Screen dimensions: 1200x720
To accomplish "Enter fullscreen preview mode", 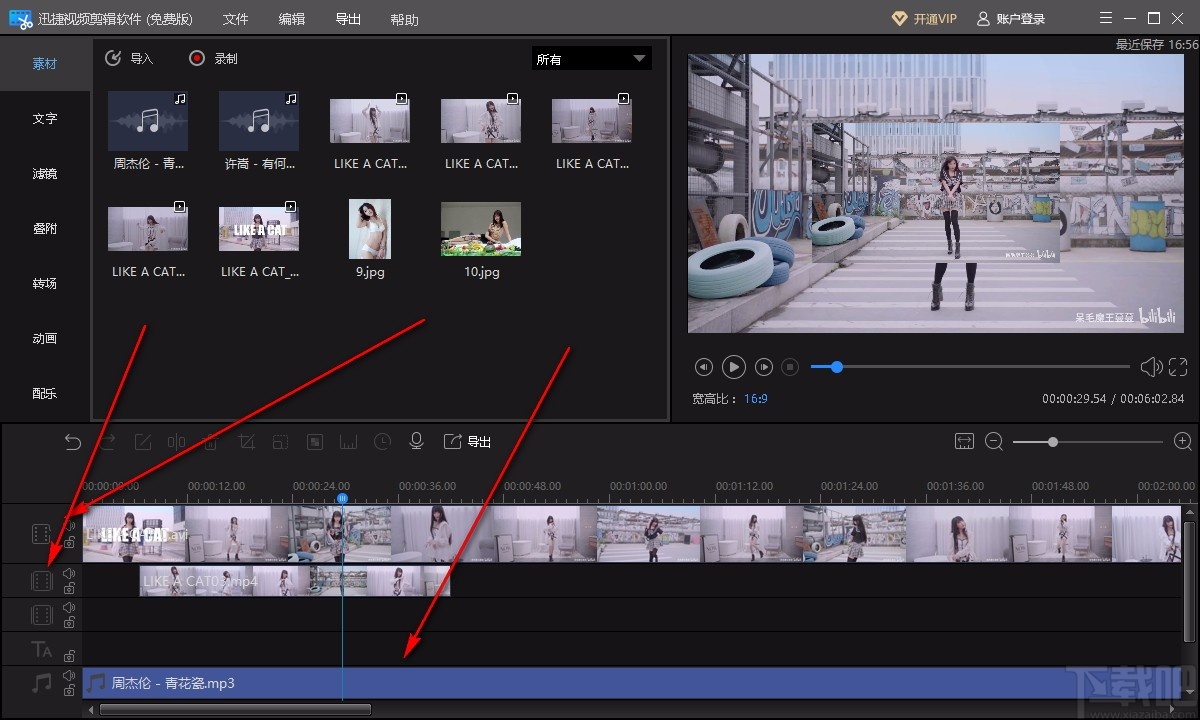I will (1178, 367).
